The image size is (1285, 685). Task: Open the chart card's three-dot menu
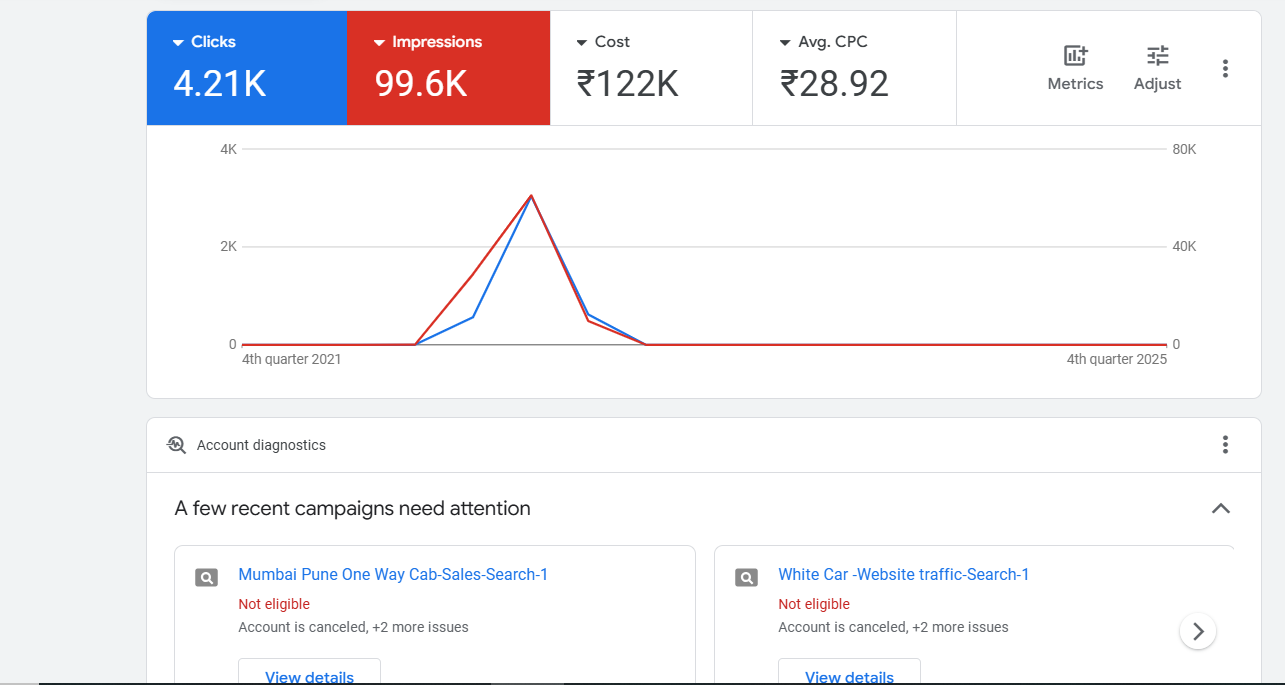[x=1225, y=69]
